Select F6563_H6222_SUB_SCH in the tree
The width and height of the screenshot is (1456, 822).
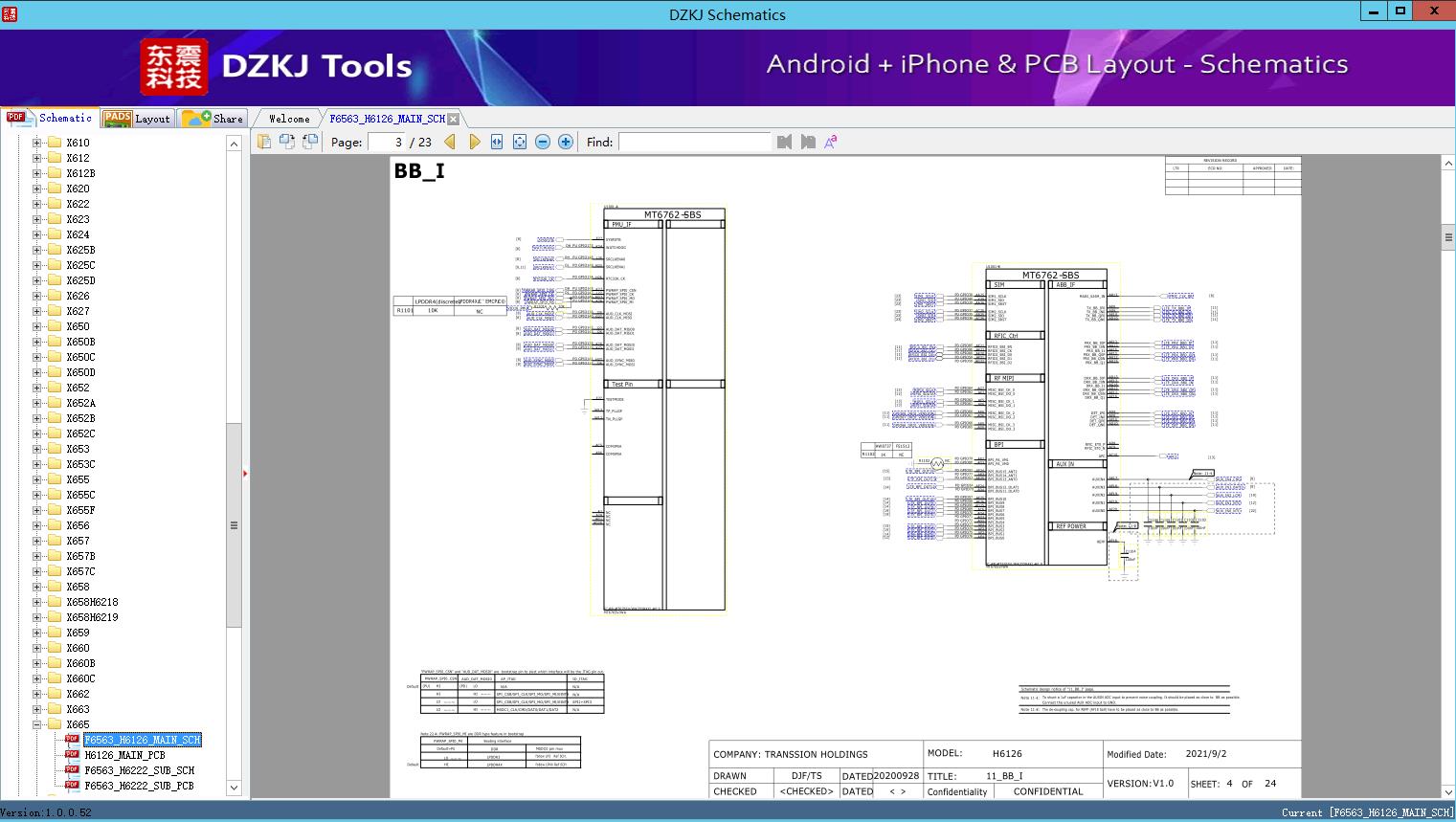[139, 770]
